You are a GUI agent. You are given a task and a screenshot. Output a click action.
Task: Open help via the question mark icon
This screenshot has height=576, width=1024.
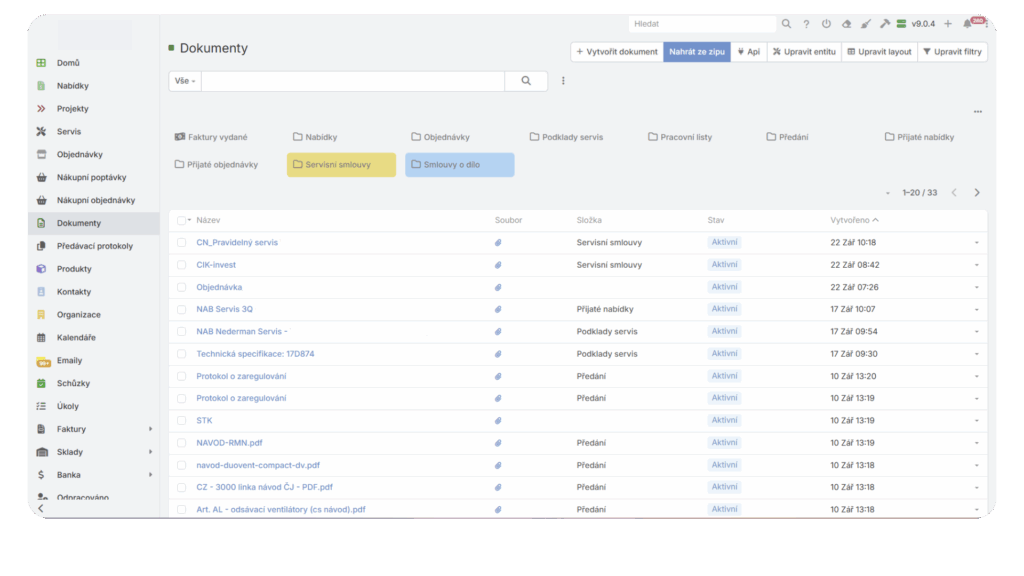pyautogui.click(x=806, y=24)
